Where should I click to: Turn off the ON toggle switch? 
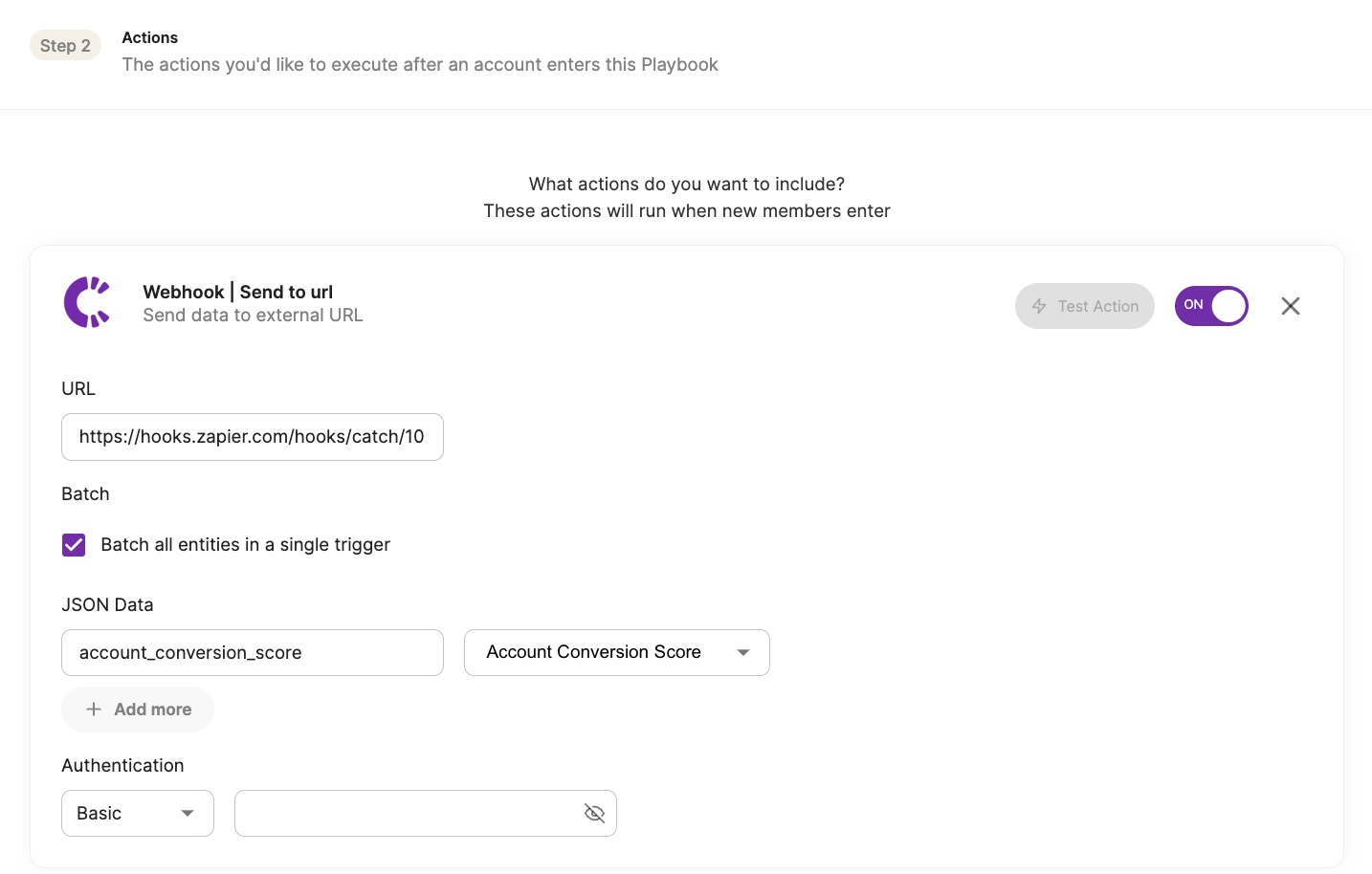point(1211,306)
